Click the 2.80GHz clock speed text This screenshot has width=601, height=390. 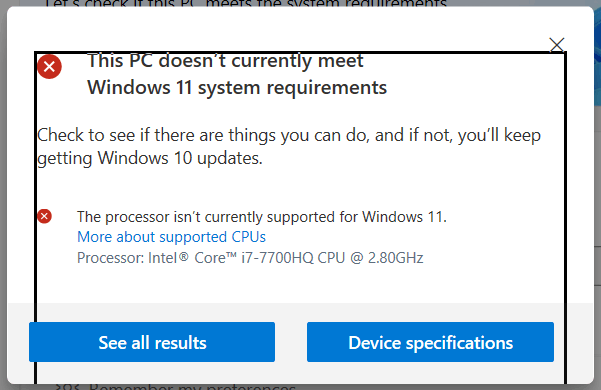(x=396, y=258)
